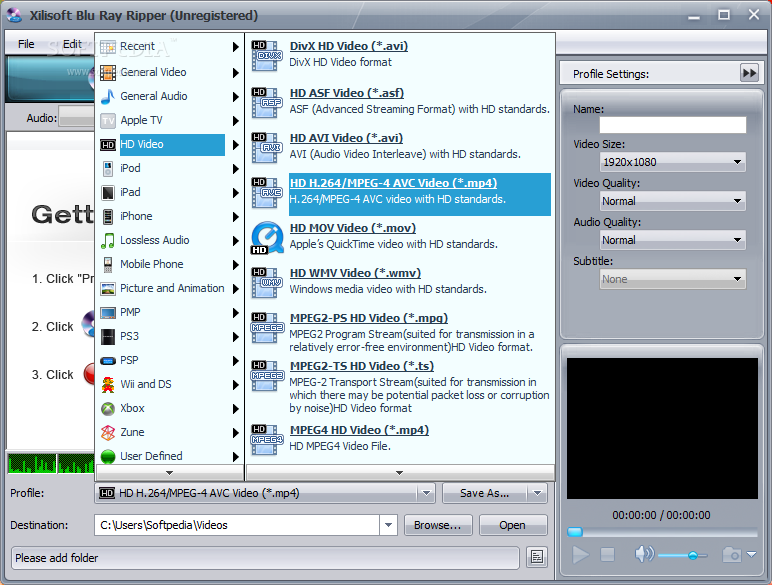Expand more categories arrow below User Defined
The width and height of the screenshot is (772, 585).
(x=169, y=473)
